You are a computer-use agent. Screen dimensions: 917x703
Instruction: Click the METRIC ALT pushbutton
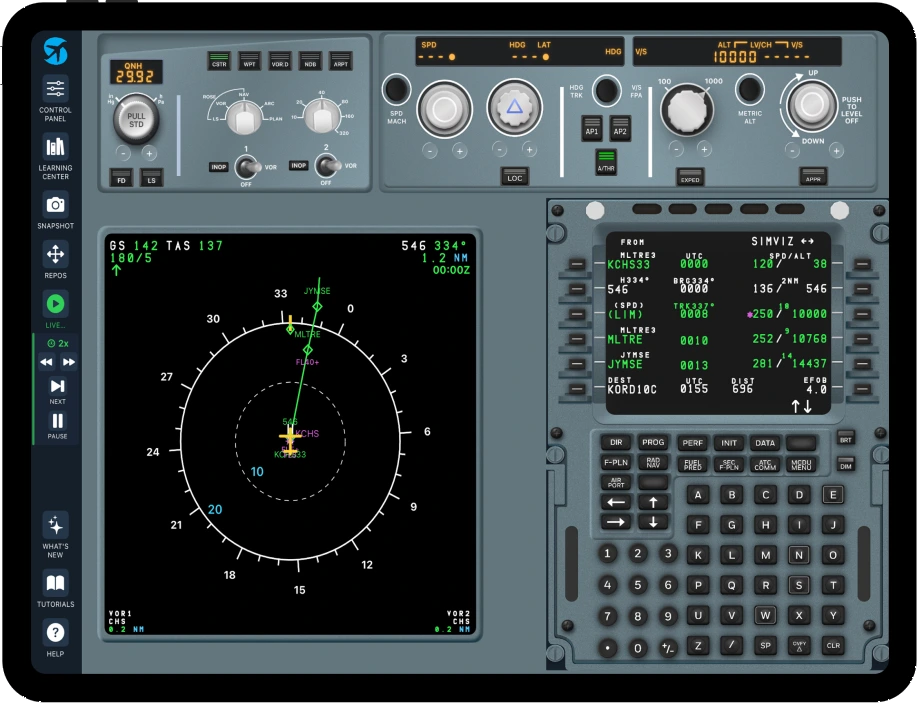[750, 89]
